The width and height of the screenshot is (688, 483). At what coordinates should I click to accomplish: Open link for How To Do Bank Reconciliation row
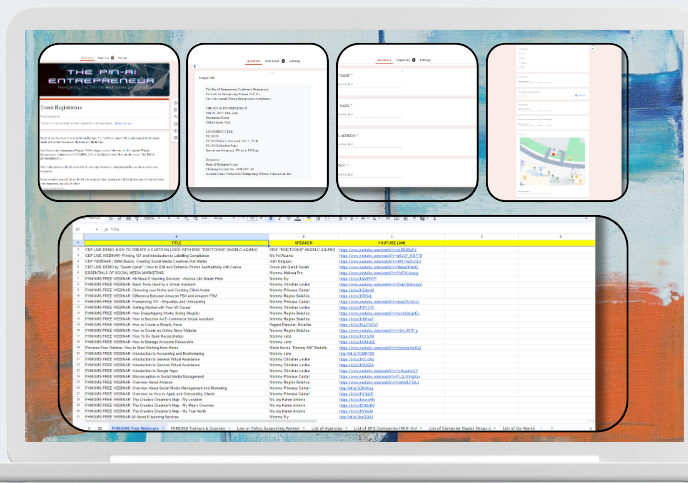pyautogui.click(x=356, y=336)
